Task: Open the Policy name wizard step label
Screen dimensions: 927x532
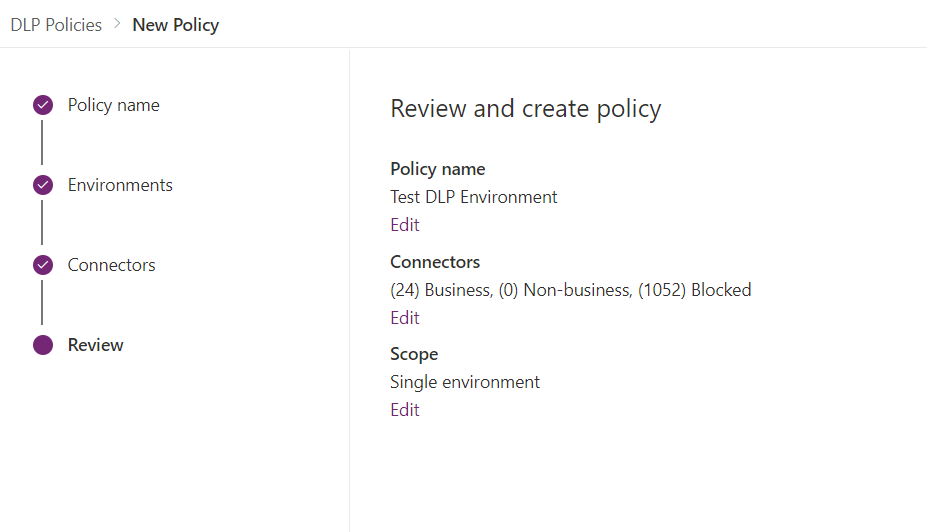Action: pos(113,105)
